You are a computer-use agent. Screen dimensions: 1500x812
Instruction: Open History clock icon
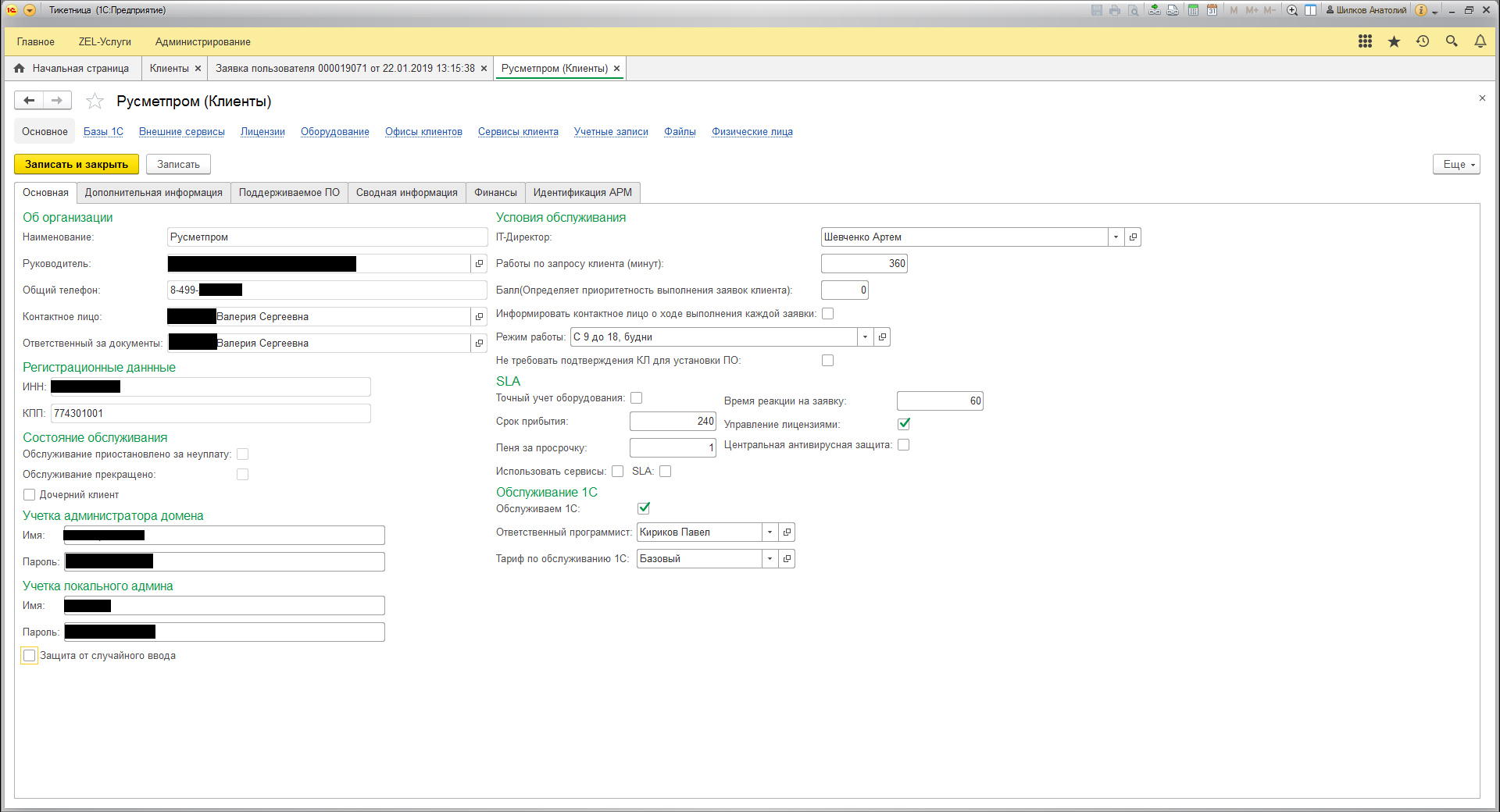[x=1423, y=41]
